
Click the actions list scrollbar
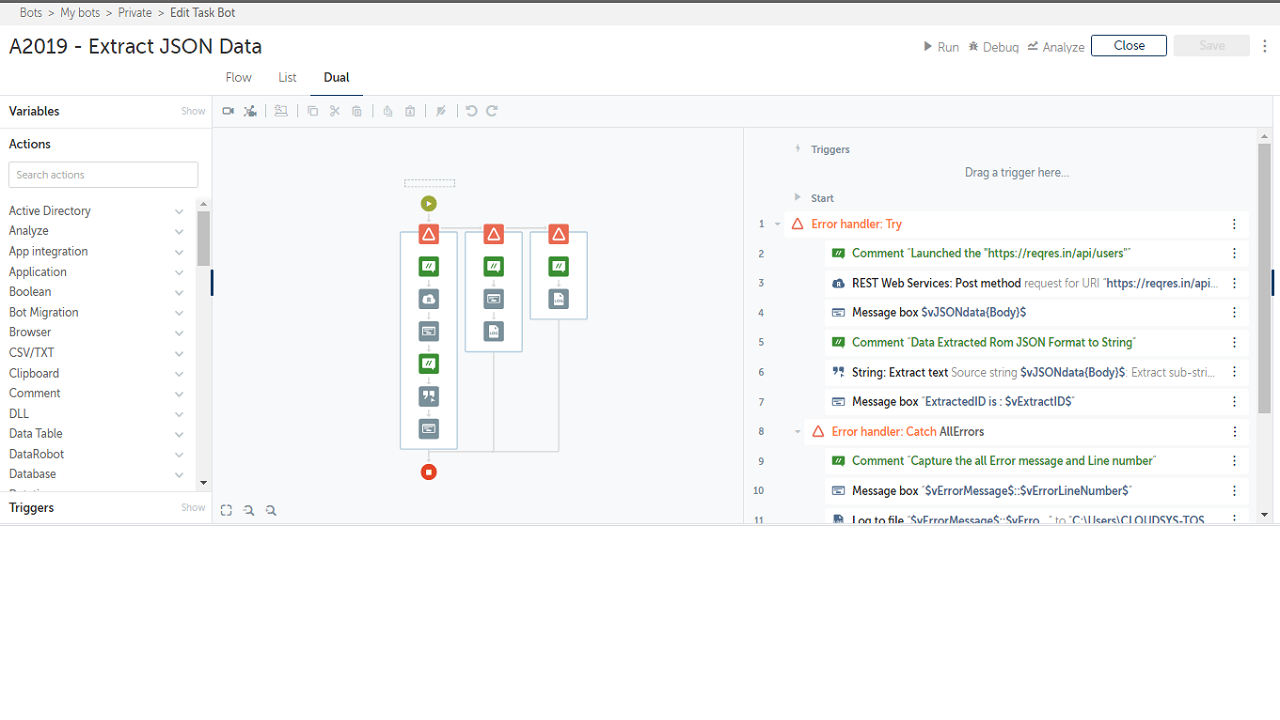[204, 238]
